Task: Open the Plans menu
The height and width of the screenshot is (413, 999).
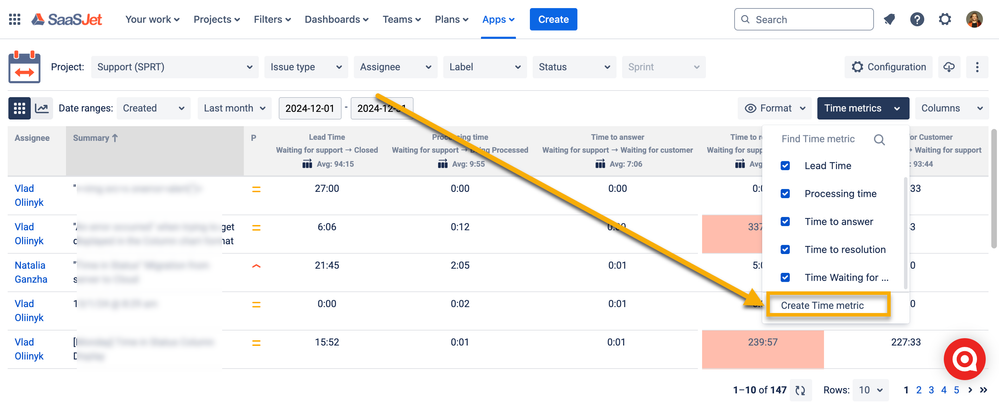Action: 452,20
